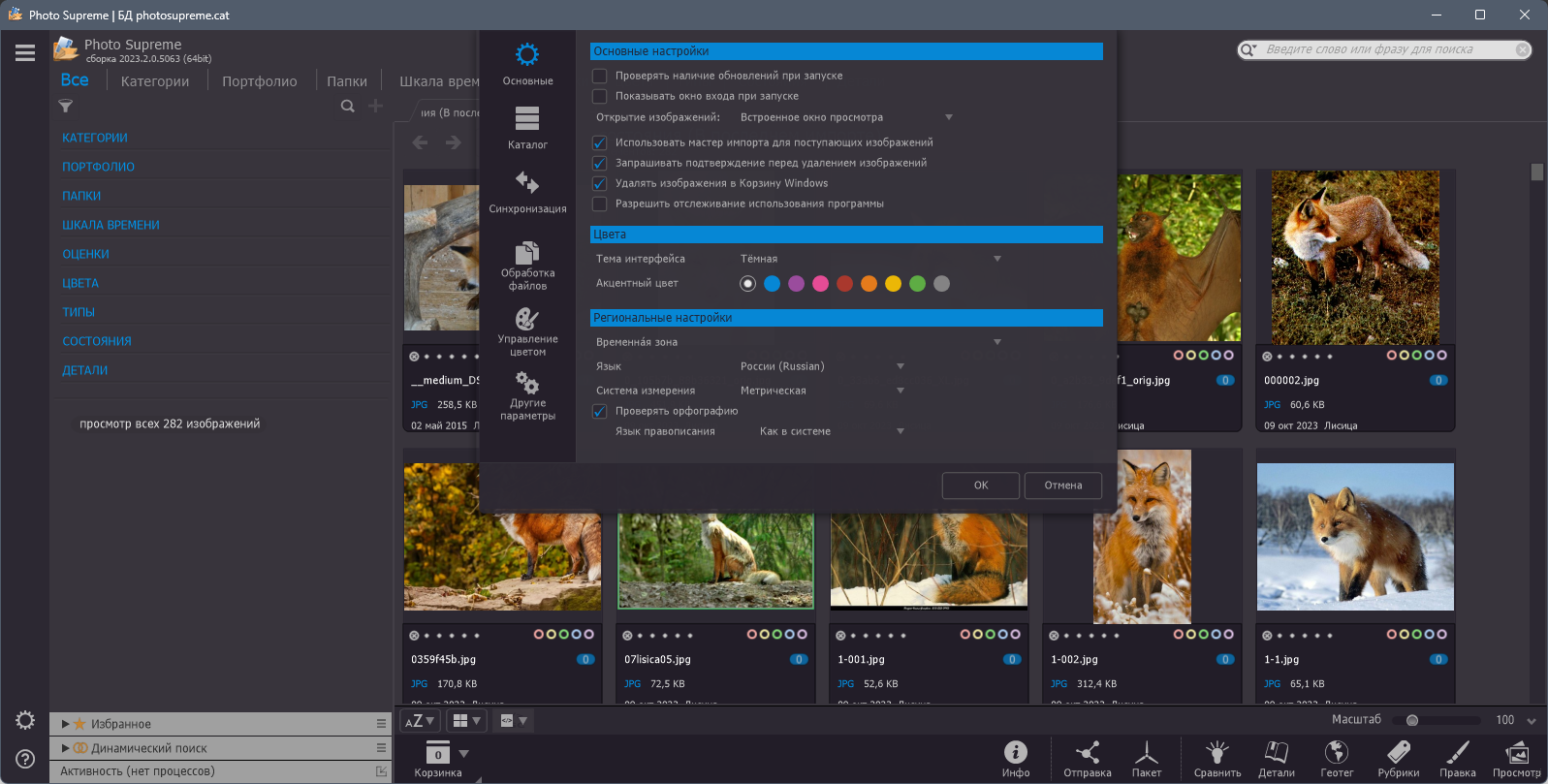The width and height of the screenshot is (1548, 784).
Task: Expand the Избранное section
Action: point(66,724)
